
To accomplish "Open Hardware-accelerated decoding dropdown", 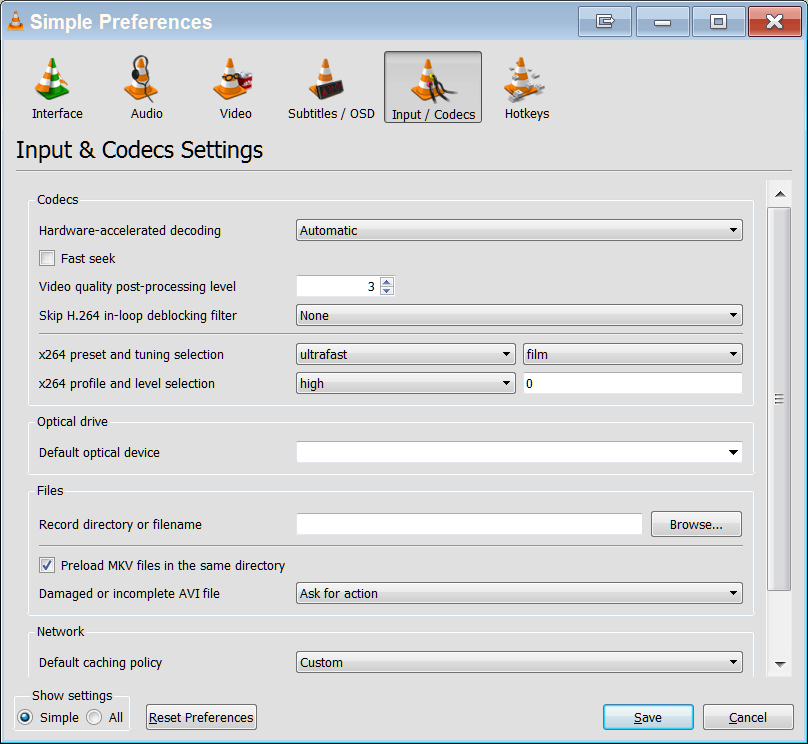I will tap(519, 230).
